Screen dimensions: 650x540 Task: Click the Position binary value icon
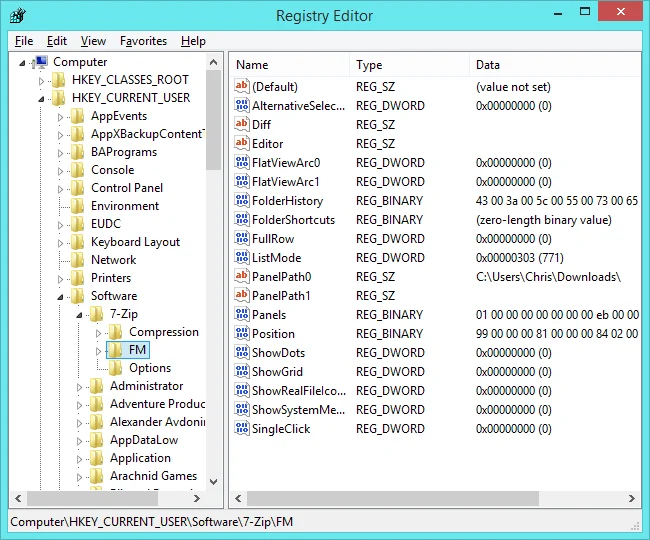pos(242,334)
